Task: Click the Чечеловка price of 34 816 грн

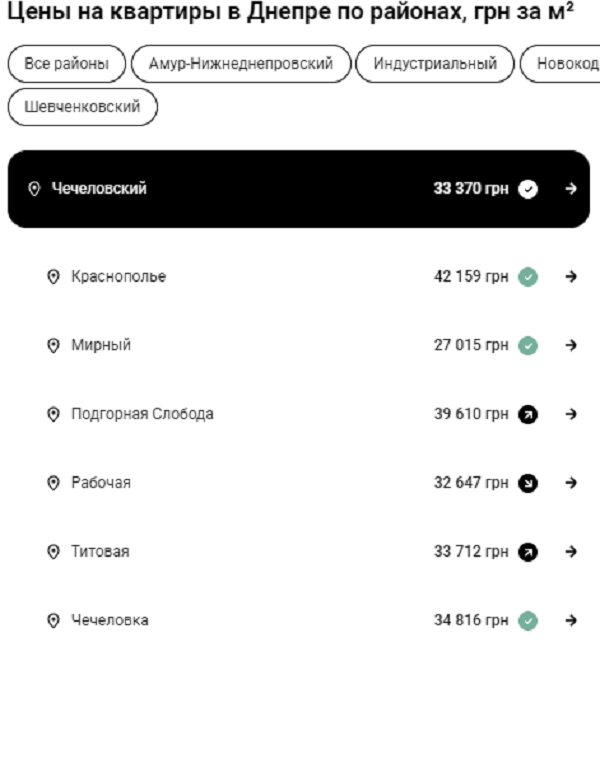Action: (470, 621)
